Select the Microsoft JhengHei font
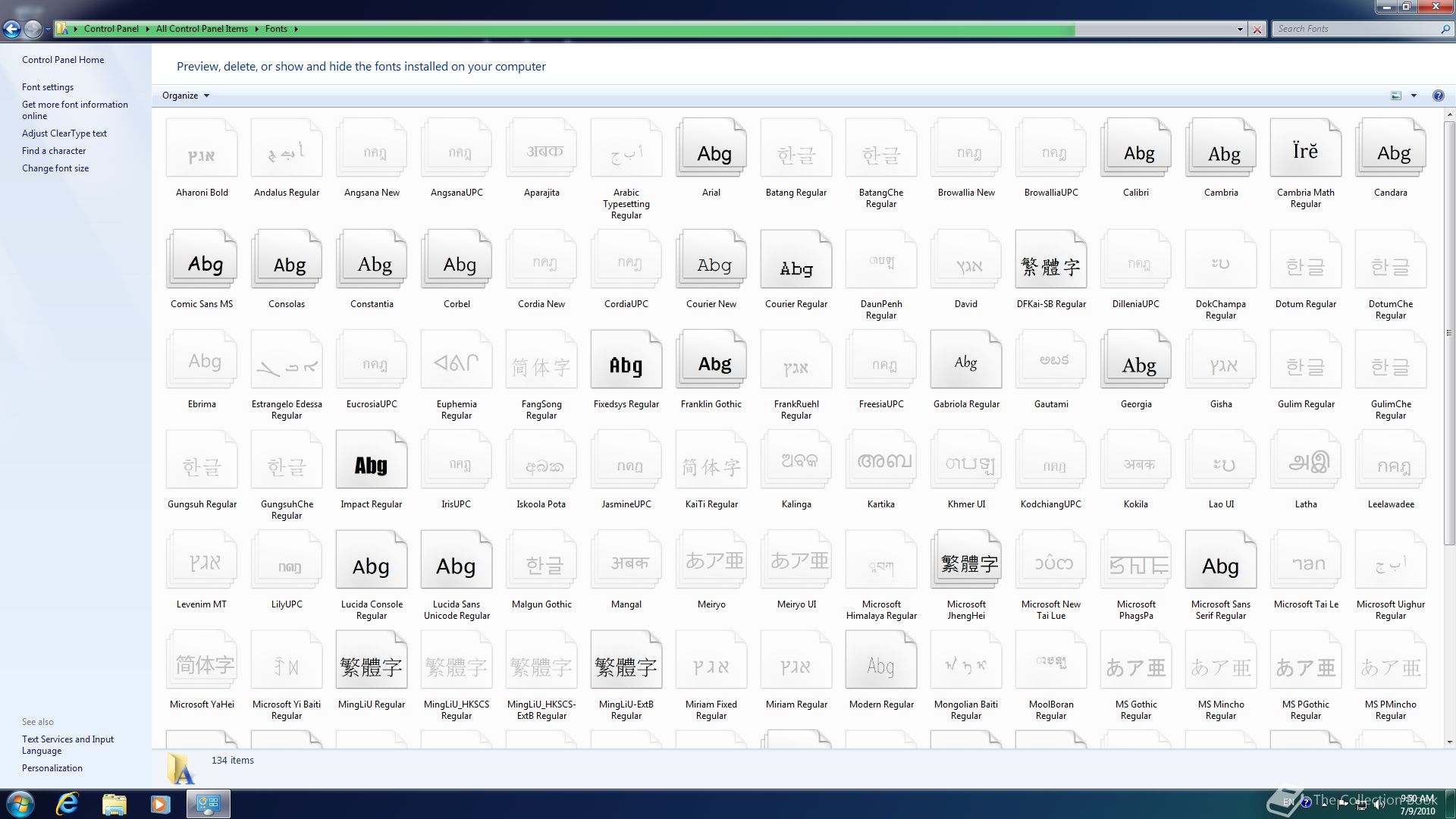Viewport: 1456px width, 819px height. pos(966,560)
